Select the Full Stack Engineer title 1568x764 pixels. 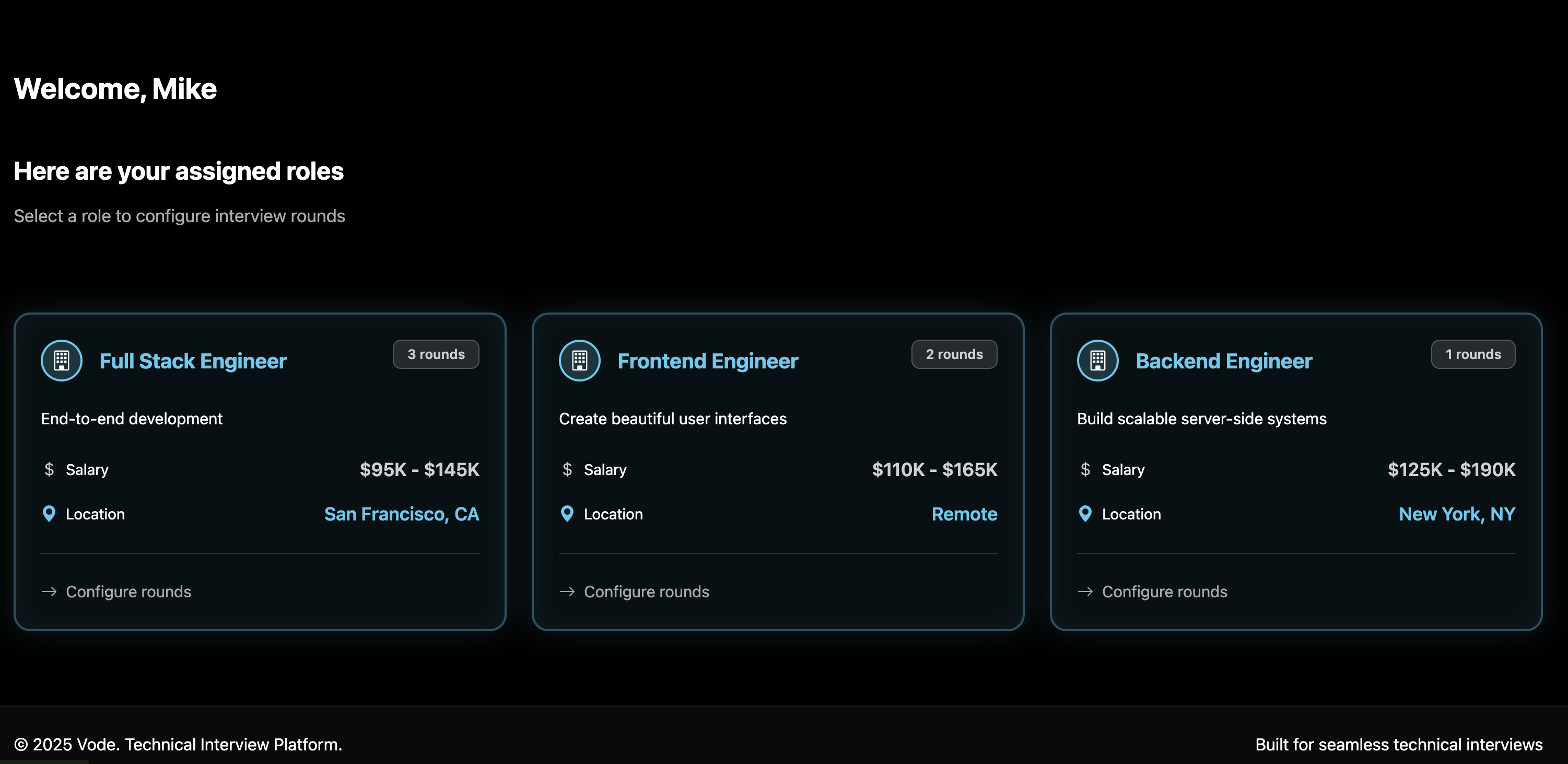[x=193, y=361]
